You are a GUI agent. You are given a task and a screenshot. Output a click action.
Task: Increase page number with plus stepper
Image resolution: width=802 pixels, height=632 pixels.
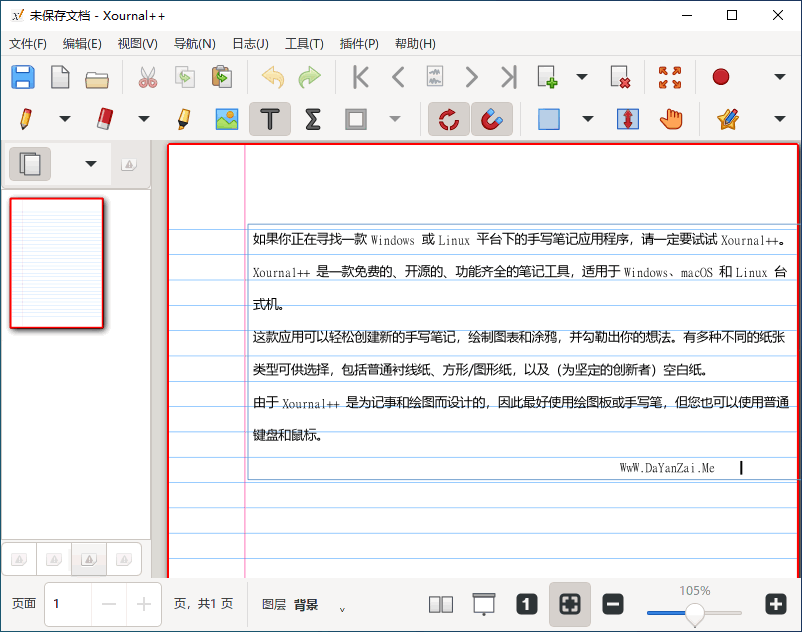pos(144,604)
